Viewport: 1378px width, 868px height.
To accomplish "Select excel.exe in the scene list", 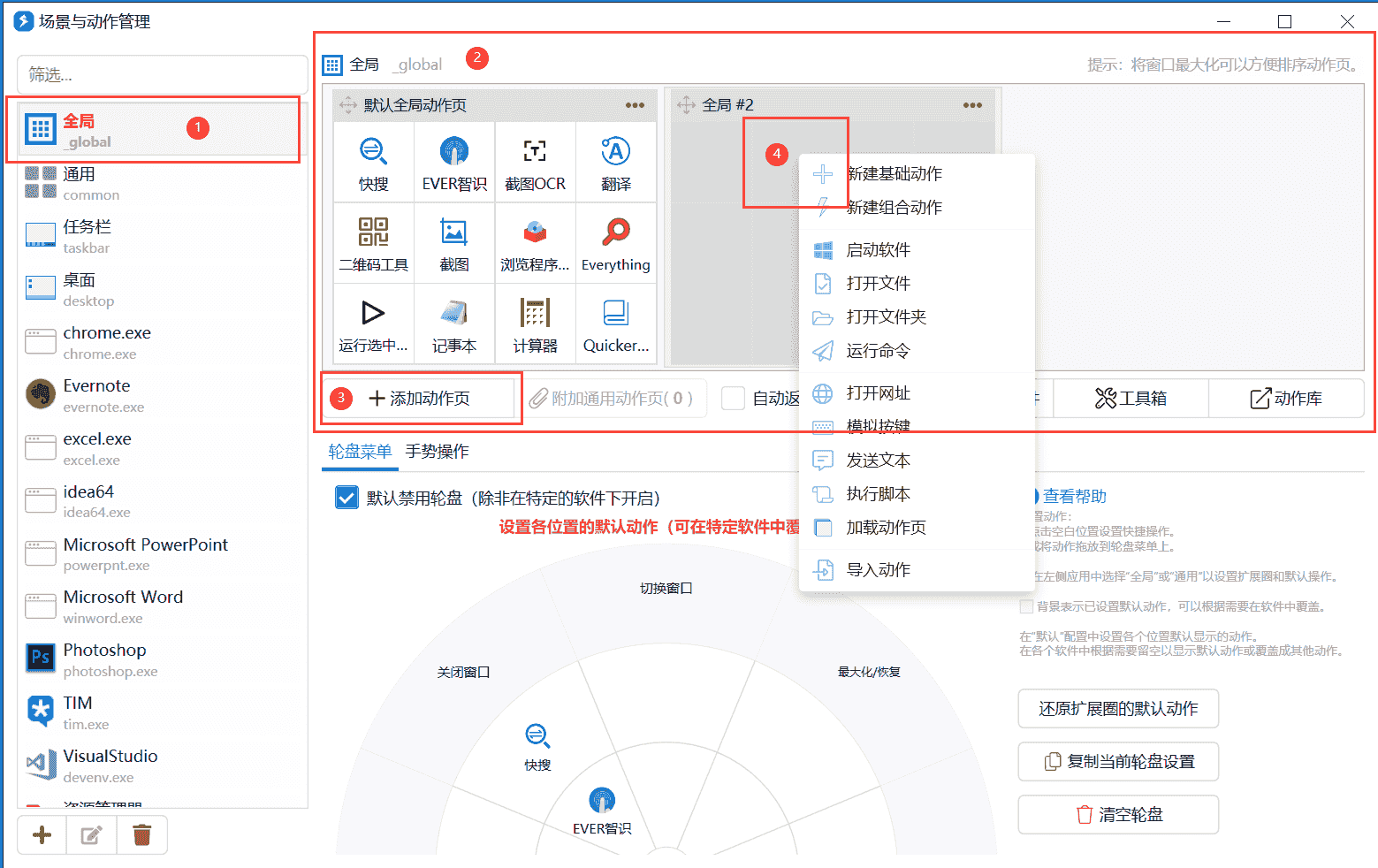I will [161, 448].
